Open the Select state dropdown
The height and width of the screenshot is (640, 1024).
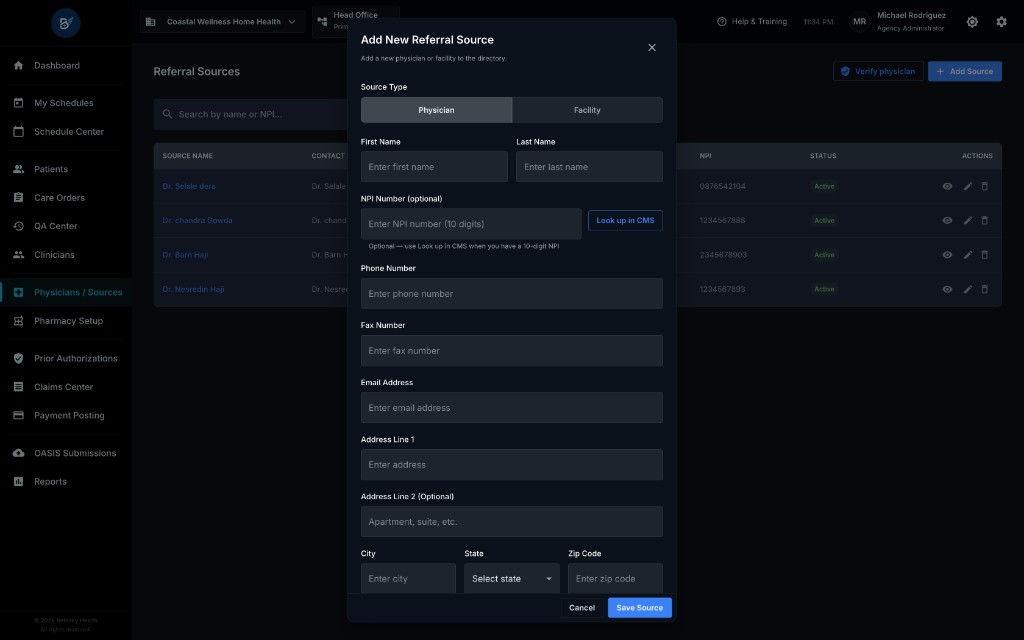click(511, 579)
